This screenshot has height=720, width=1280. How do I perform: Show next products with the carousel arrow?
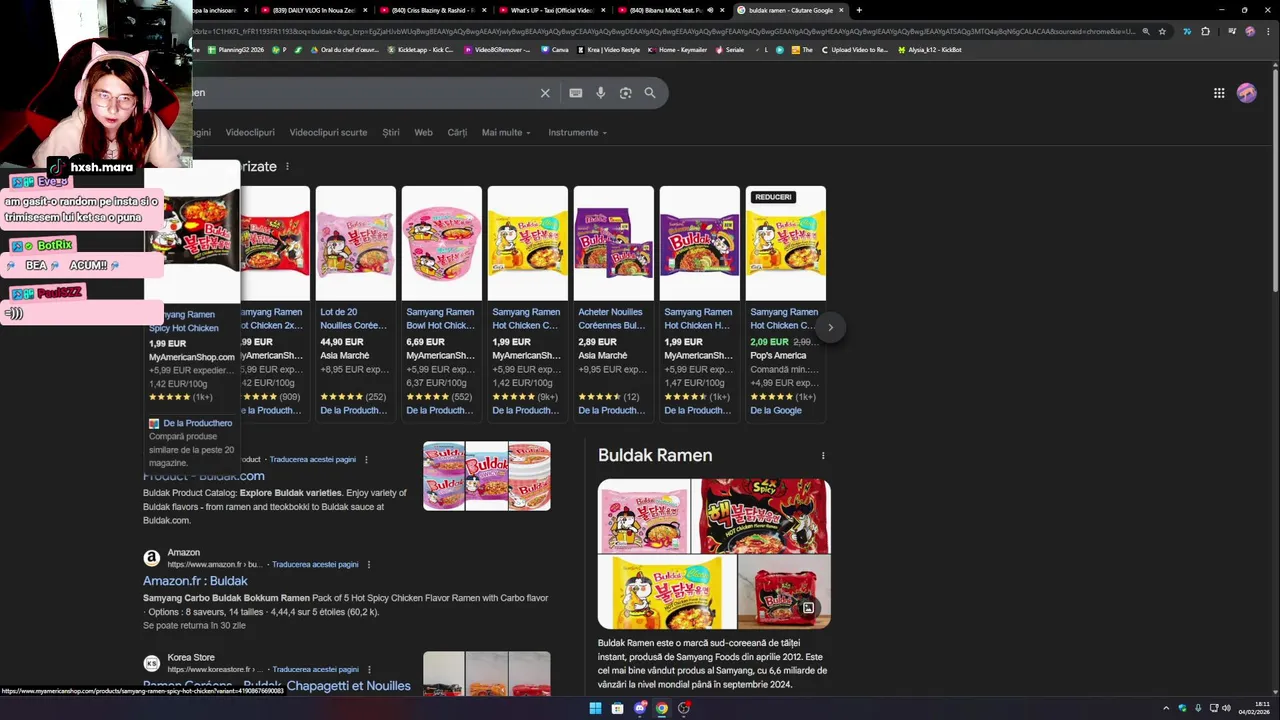(829, 327)
